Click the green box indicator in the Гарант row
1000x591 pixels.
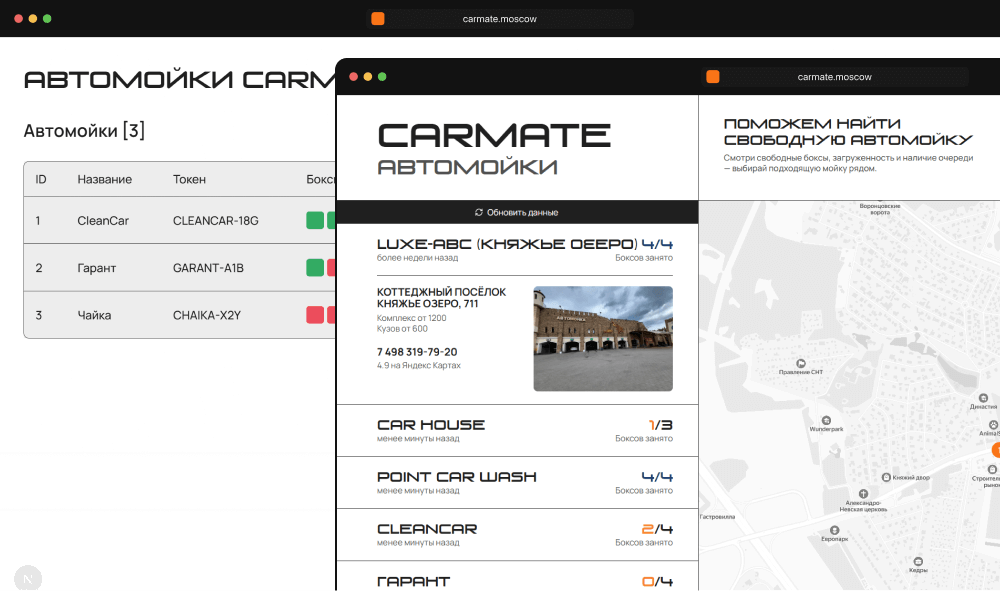pyautogui.click(x=315, y=267)
